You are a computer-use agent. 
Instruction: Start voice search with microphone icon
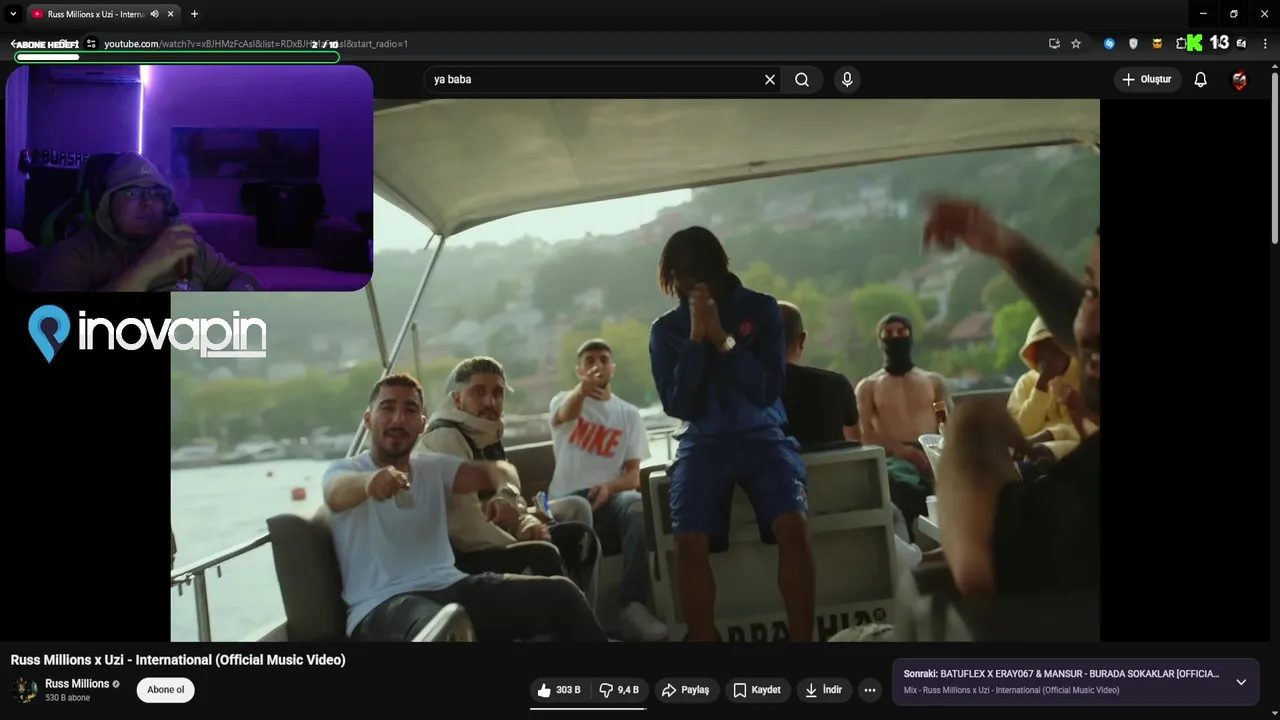[847, 80]
